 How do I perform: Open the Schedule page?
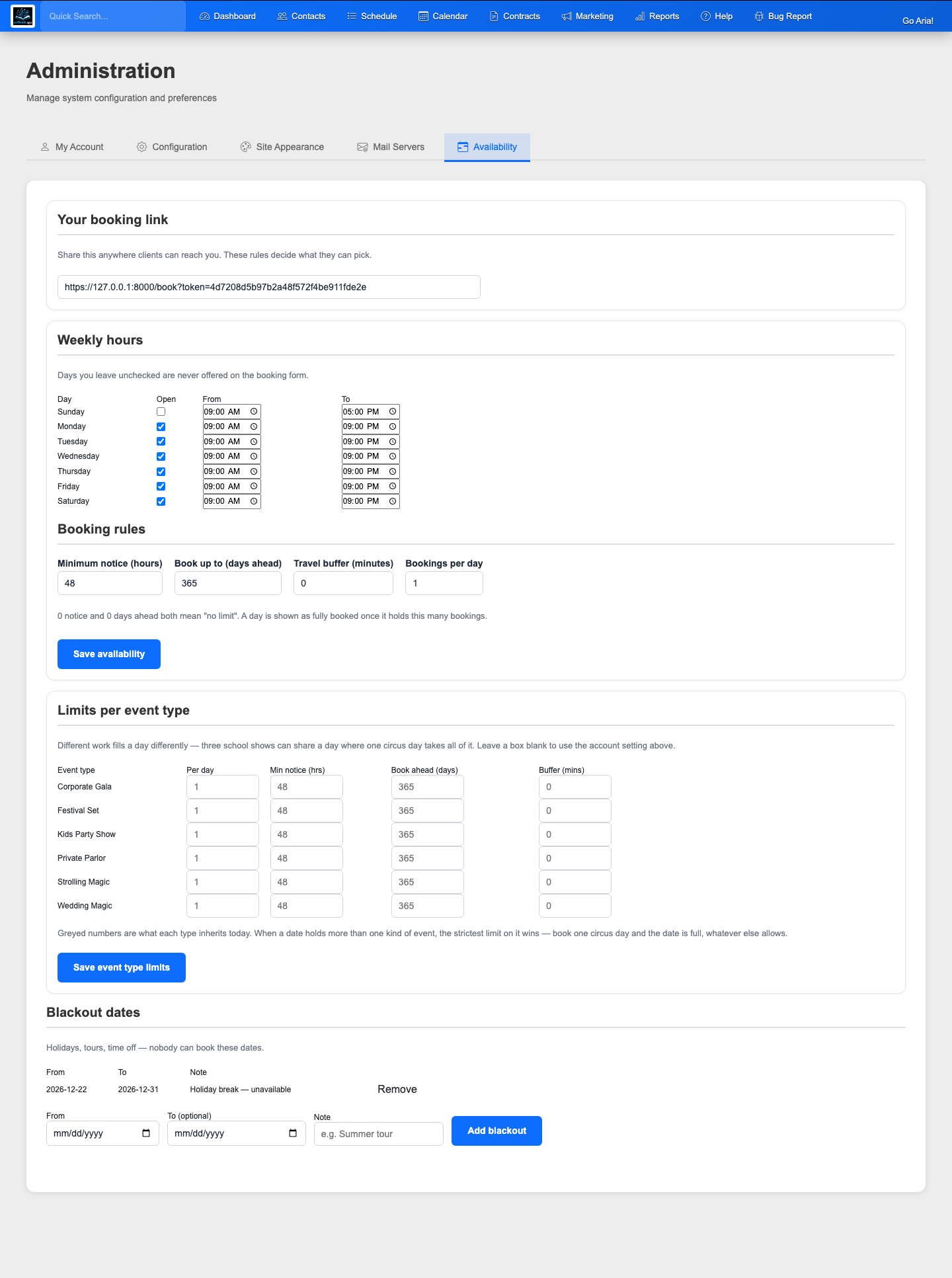point(372,16)
